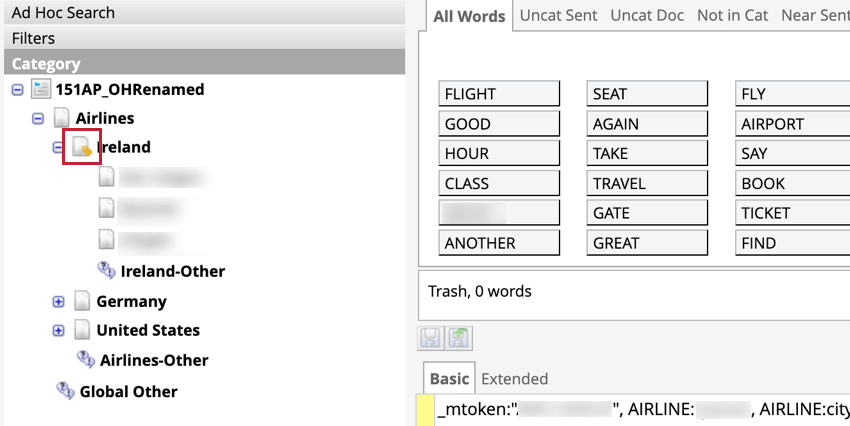Image resolution: width=850 pixels, height=426 pixels.
Task: Open the Filters panel header
Action: [x=200, y=38]
